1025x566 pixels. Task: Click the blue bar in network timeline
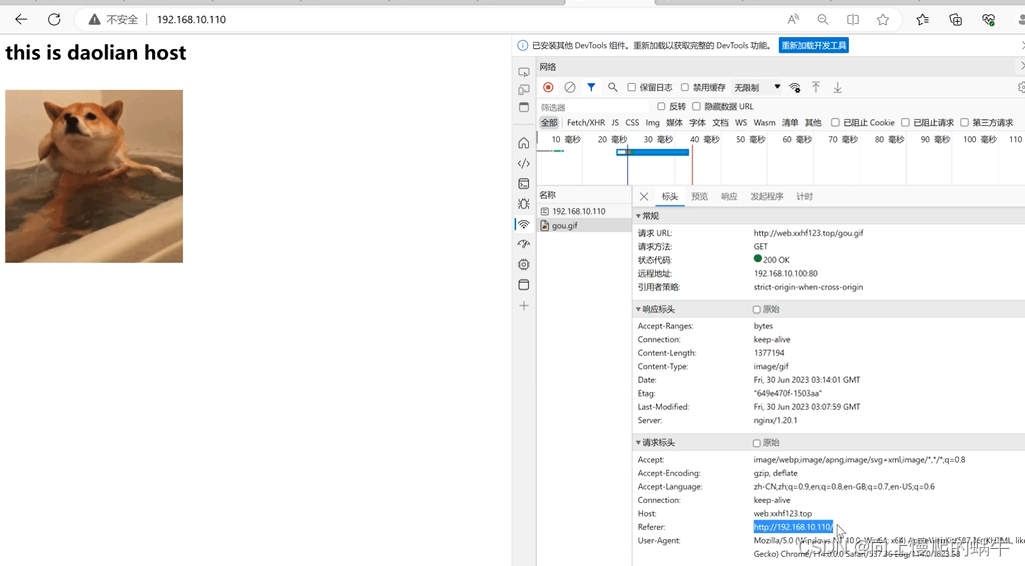coord(652,152)
